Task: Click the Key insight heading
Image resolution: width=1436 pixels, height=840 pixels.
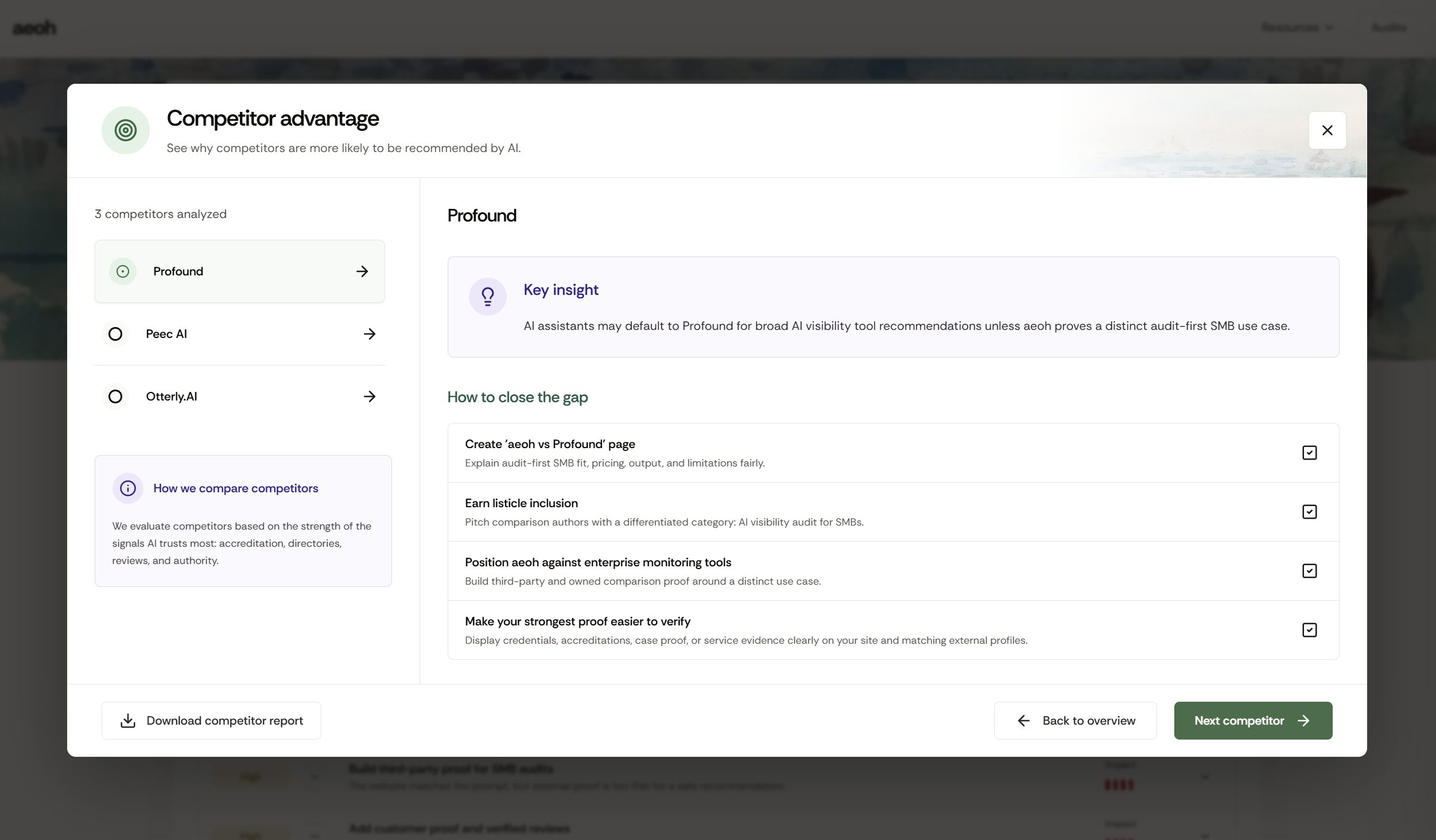Action: click(x=561, y=290)
